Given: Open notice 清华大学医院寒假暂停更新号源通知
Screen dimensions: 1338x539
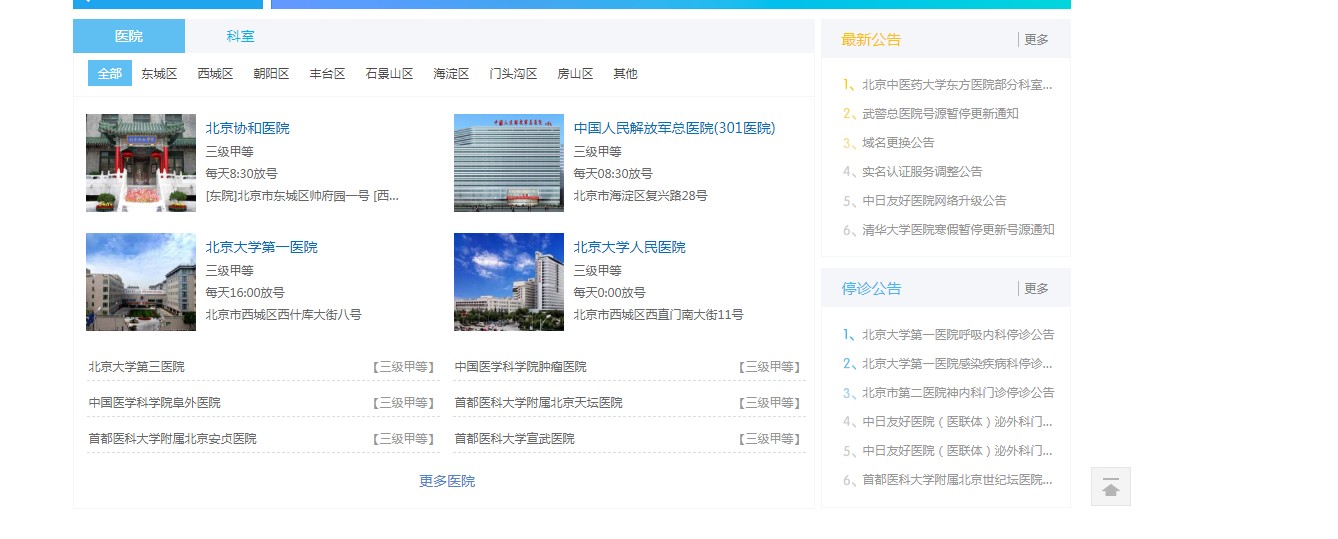Looking at the screenshot, I should [958, 230].
